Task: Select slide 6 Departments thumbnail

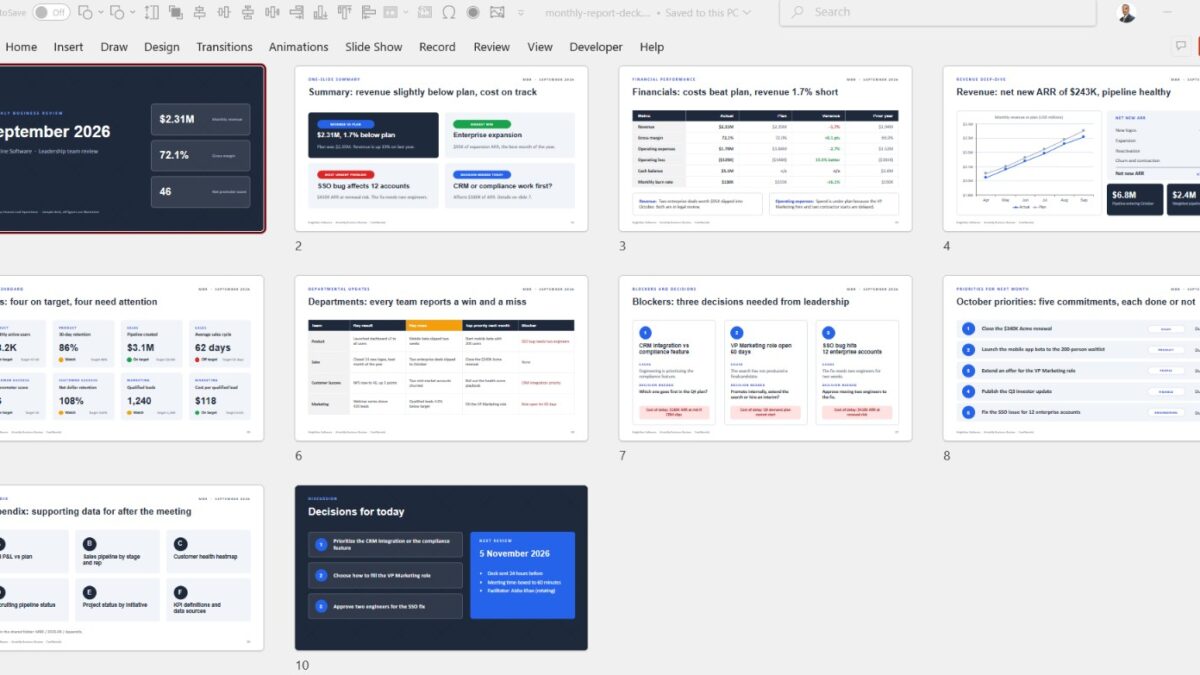Action: pyautogui.click(x=441, y=358)
